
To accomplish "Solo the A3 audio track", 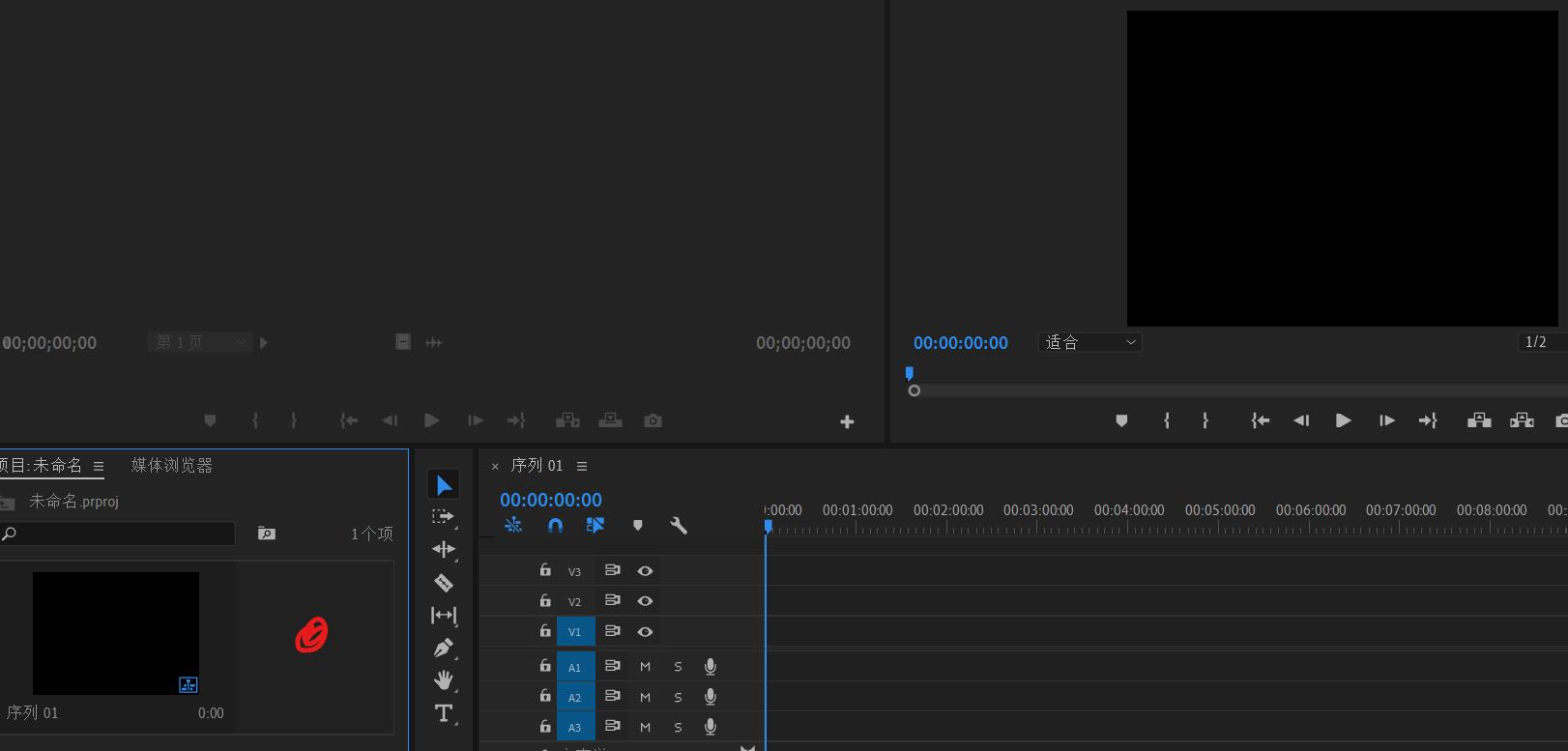I will point(678,727).
